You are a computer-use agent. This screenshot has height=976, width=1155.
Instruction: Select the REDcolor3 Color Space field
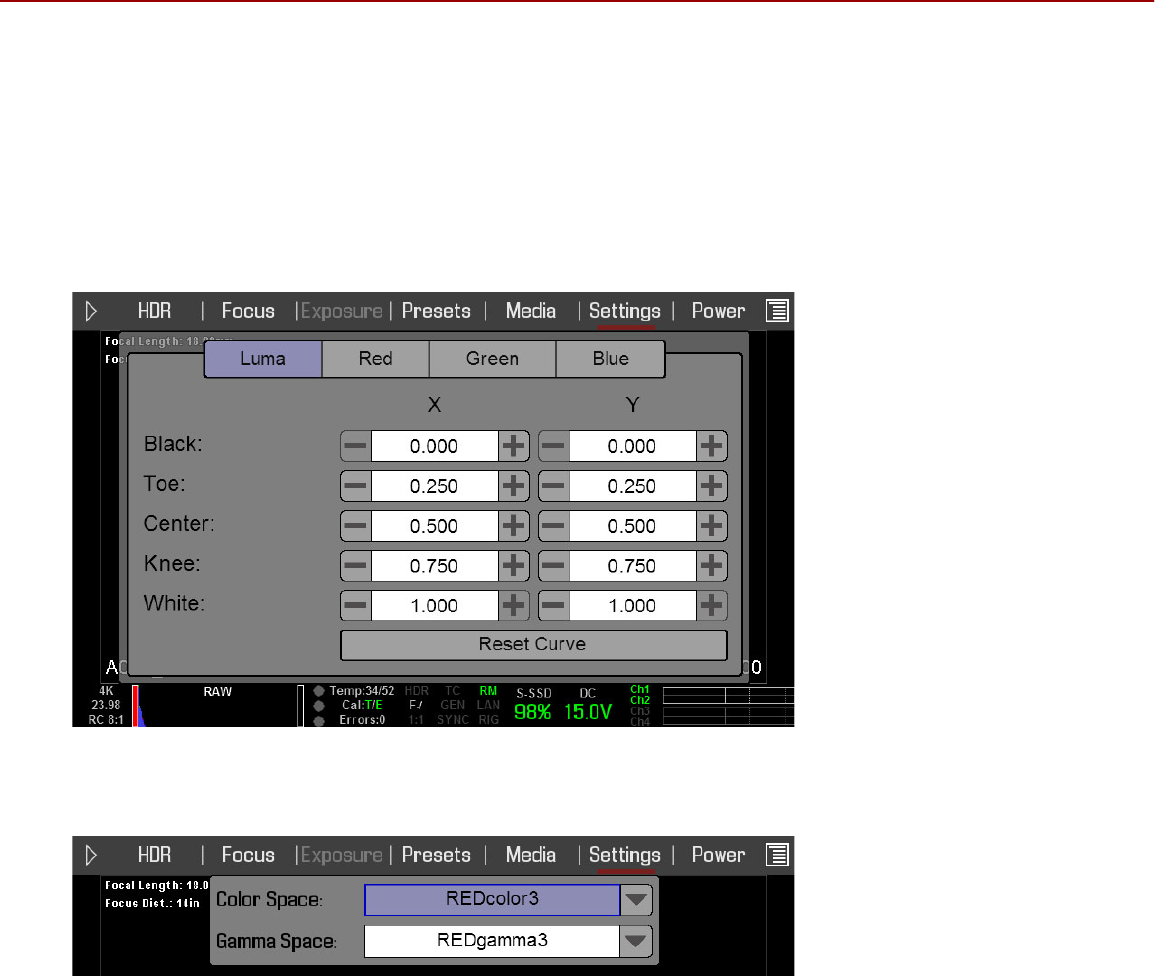point(492,899)
